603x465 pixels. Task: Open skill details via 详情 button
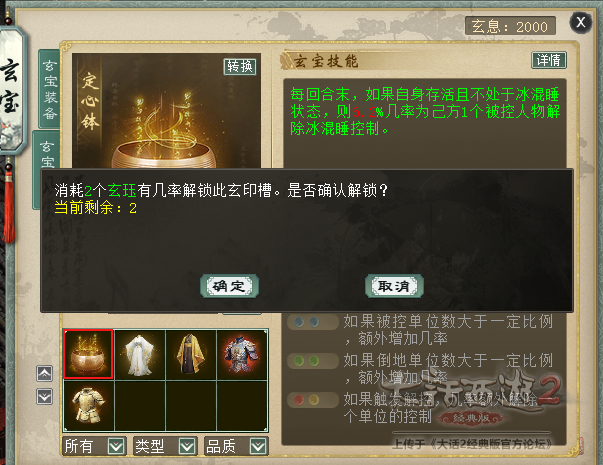pos(549,60)
